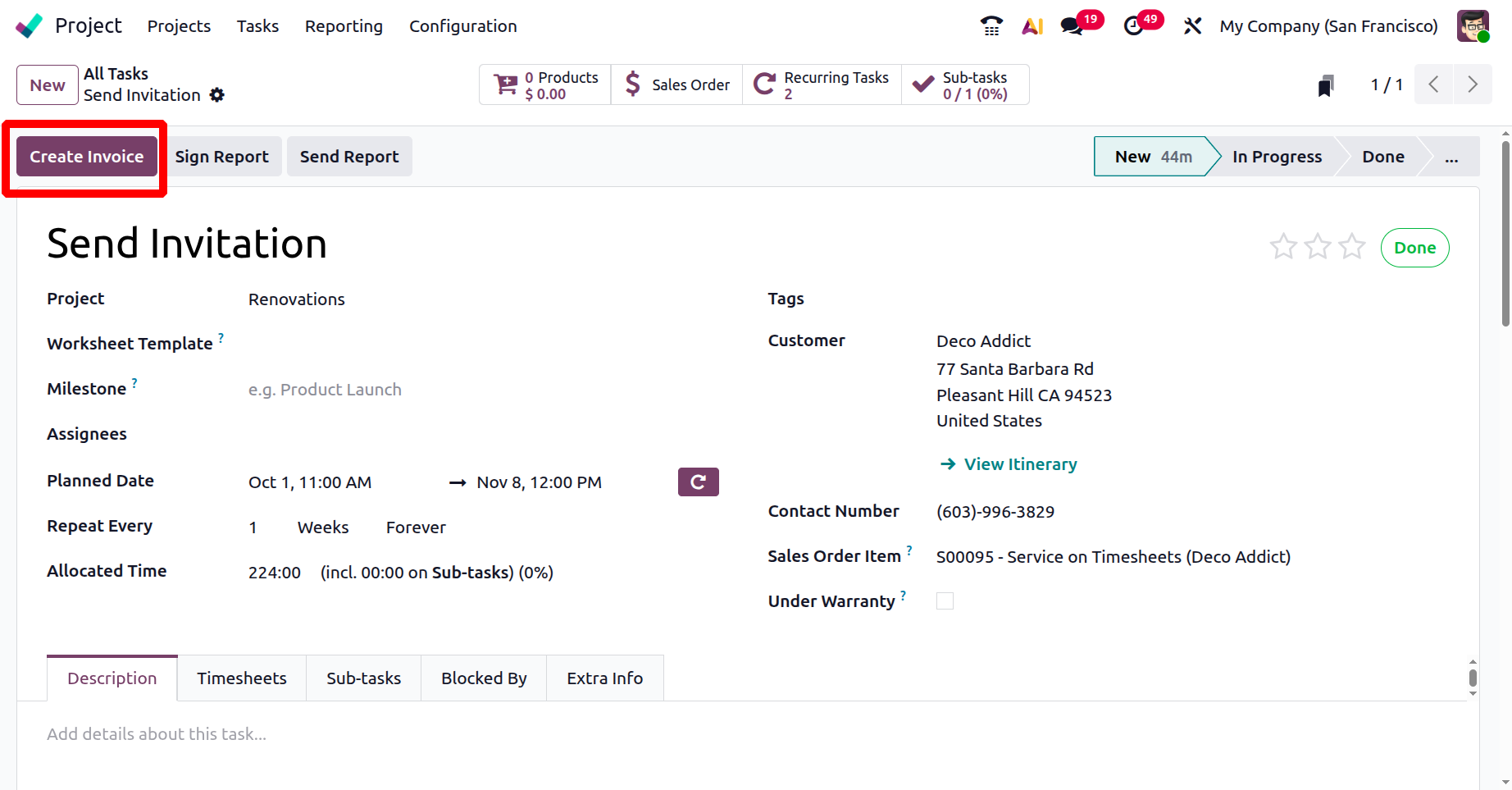Viewport: 1512px width, 790px height.
Task: Open the conversations messages icon
Action: [1072, 26]
